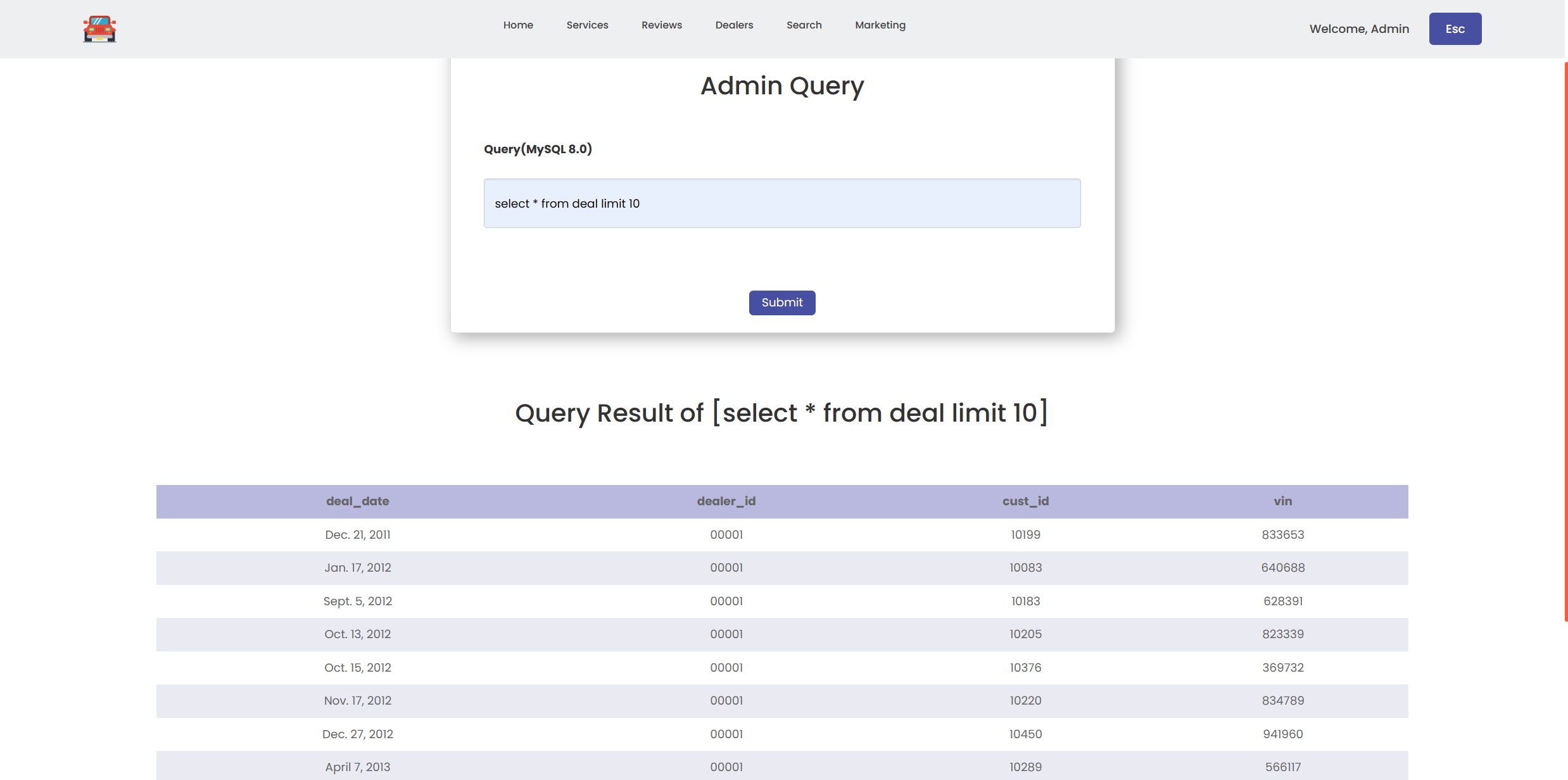Click the vin column header
This screenshot has width=1568, height=780.
pyautogui.click(x=1282, y=501)
